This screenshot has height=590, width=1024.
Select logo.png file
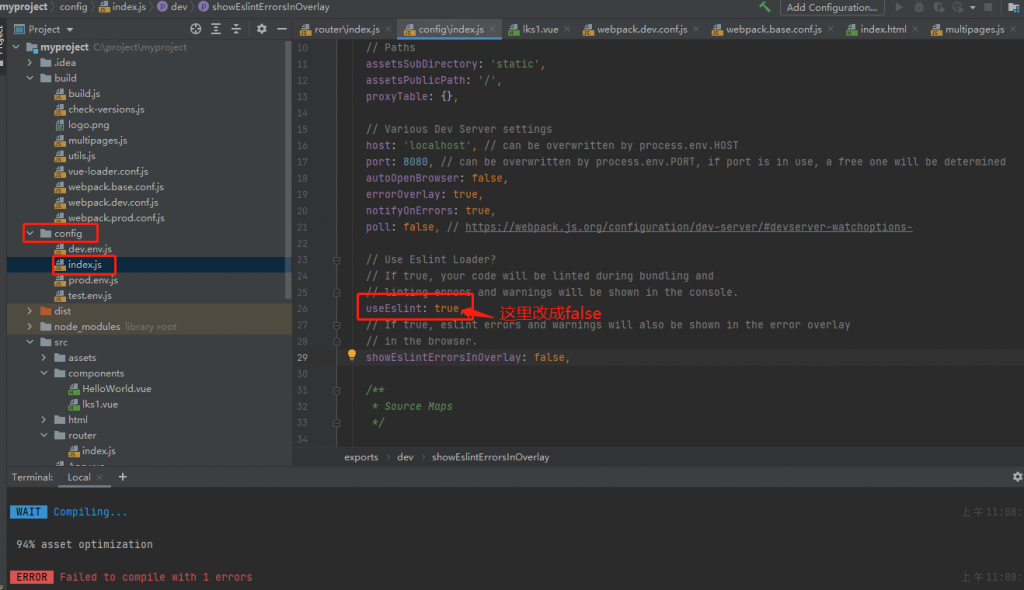pyautogui.click(x=88, y=125)
